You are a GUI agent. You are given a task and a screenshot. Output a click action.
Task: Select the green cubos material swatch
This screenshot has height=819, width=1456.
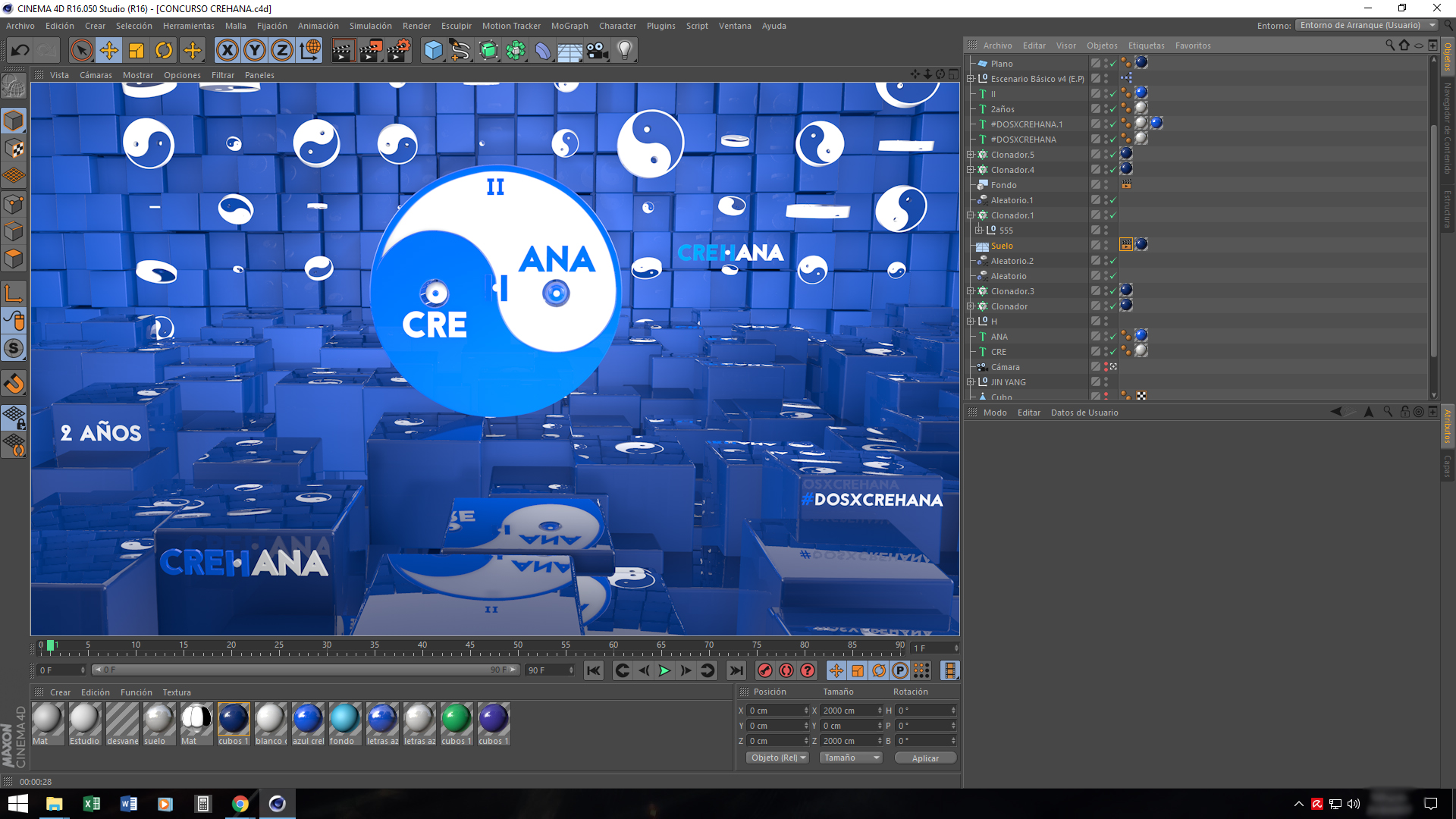click(x=457, y=723)
